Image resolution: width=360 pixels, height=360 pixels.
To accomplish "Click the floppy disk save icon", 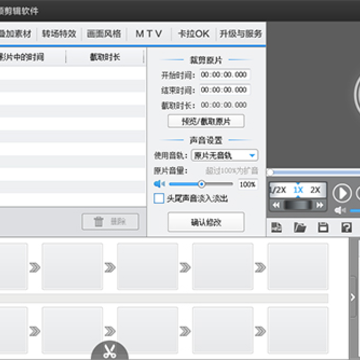I will point(323,228).
